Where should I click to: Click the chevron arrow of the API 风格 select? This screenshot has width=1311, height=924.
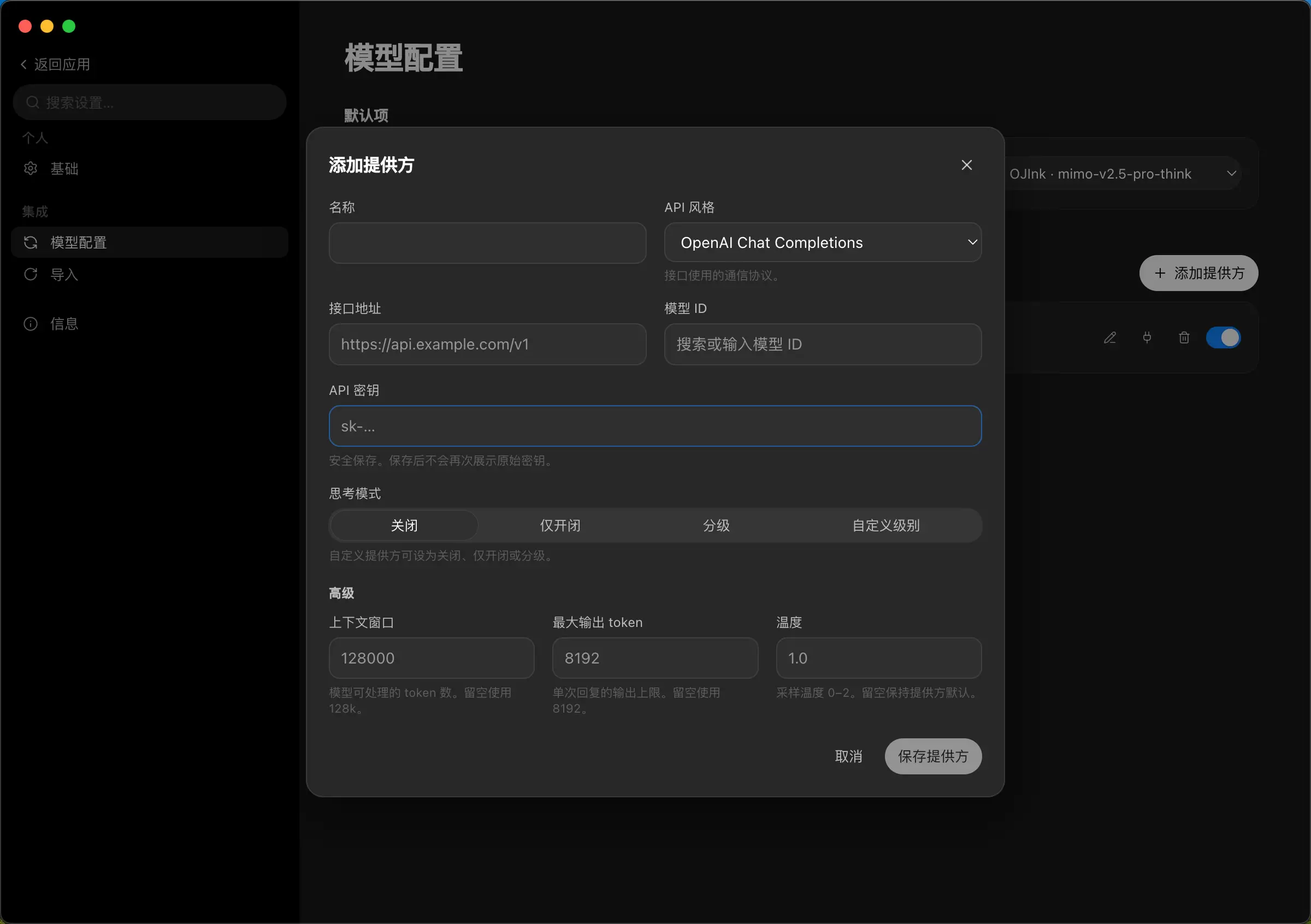coord(972,242)
